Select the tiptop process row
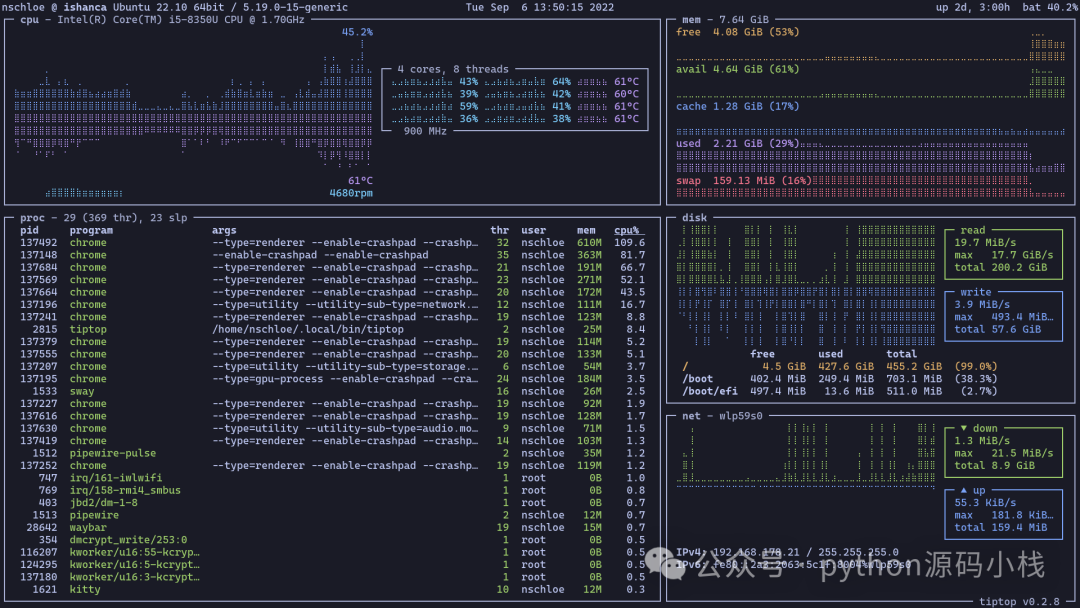The width and height of the screenshot is (1080, 608). click(88, 329)
